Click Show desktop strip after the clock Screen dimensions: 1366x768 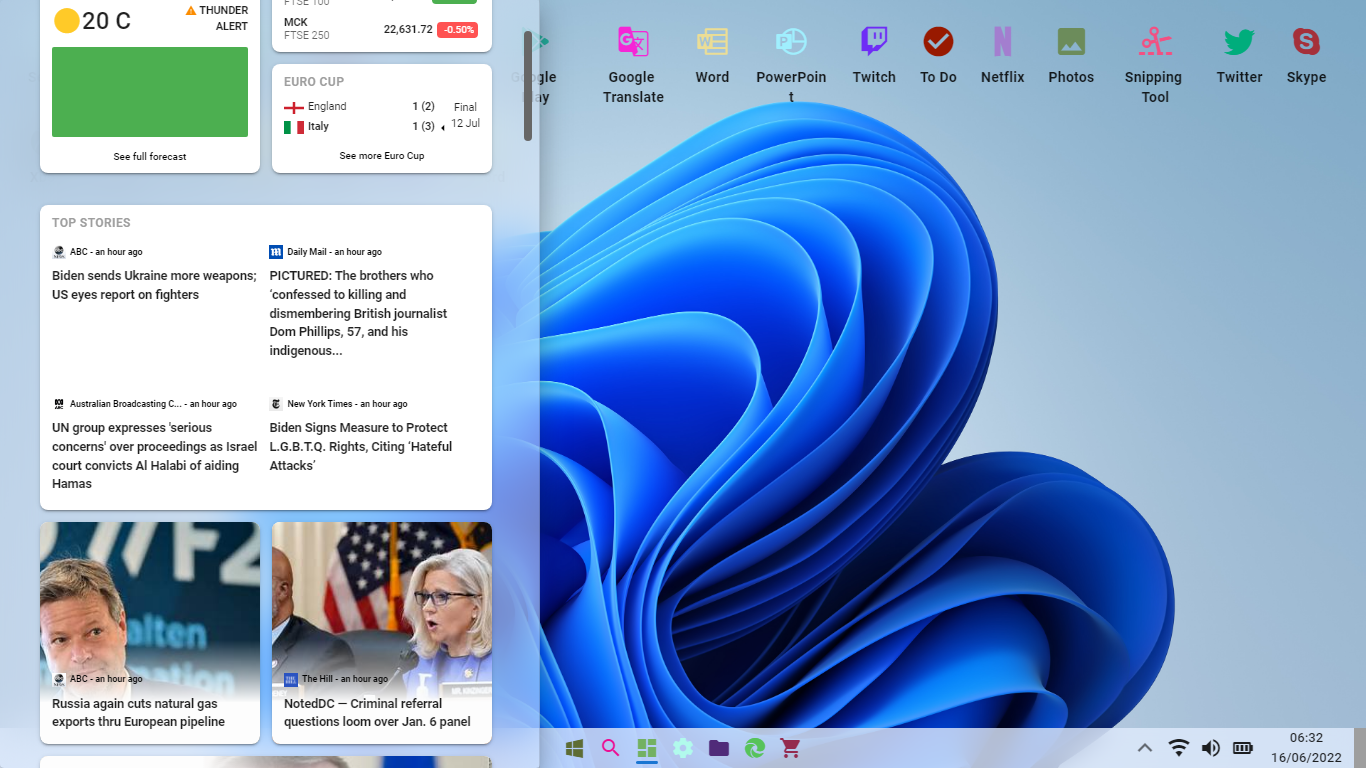[x=1360, y=748]
